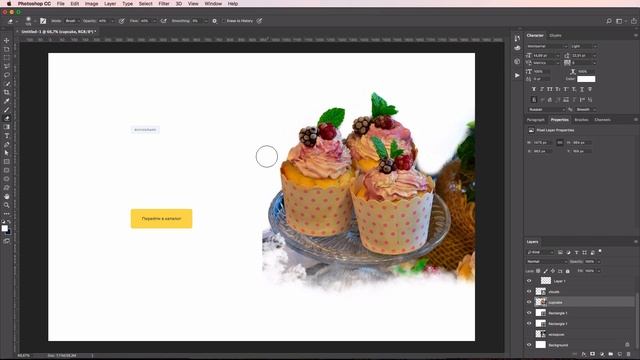Open the language dropdown in Character panel
This screenshot has width=640, height=360.
point(547,109)
